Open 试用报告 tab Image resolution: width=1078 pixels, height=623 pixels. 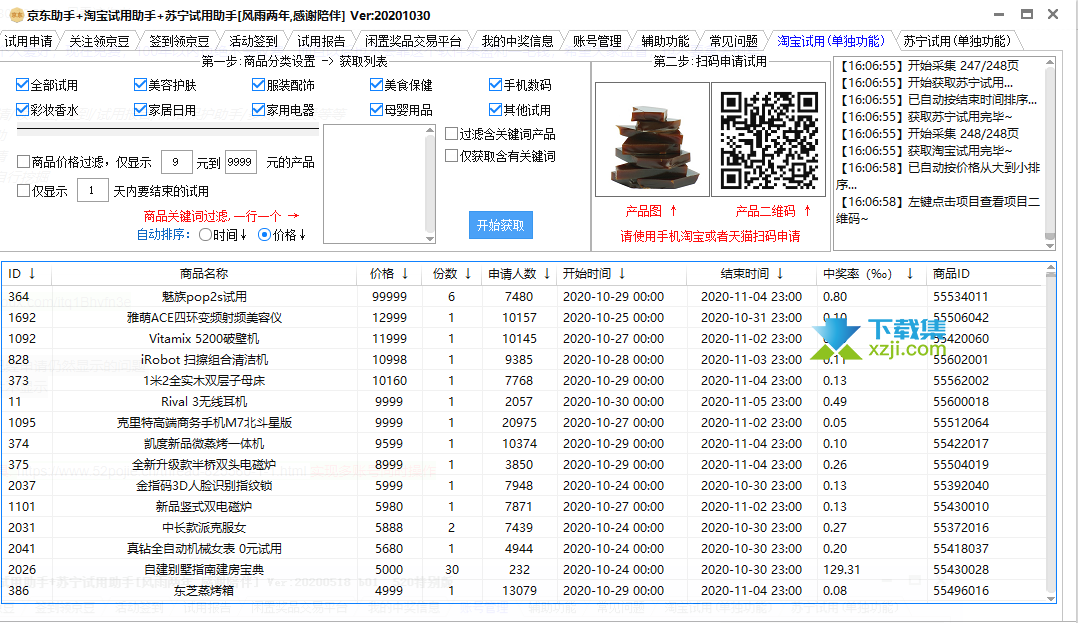[x=321, y=41]
